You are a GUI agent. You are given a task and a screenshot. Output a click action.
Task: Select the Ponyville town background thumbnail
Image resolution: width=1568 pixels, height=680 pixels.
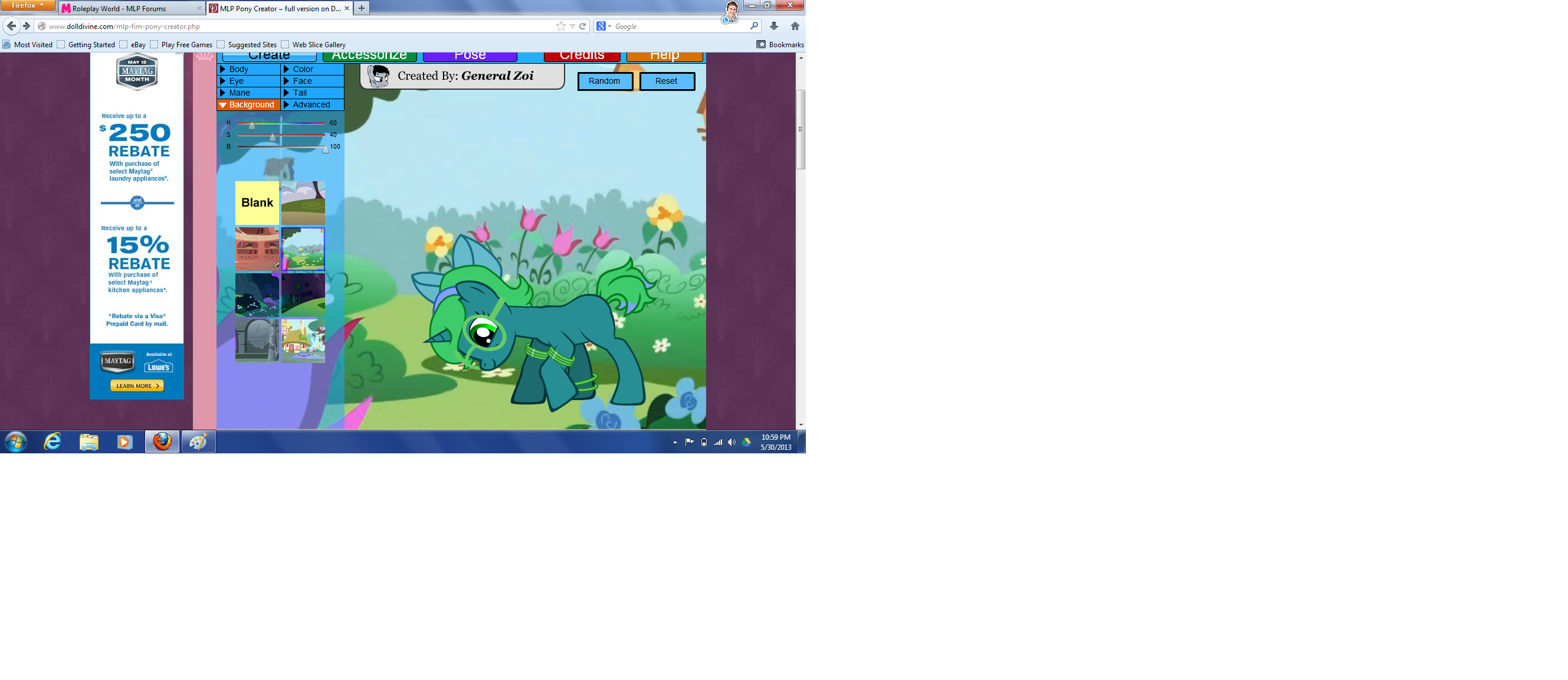[x=303, y=340]
